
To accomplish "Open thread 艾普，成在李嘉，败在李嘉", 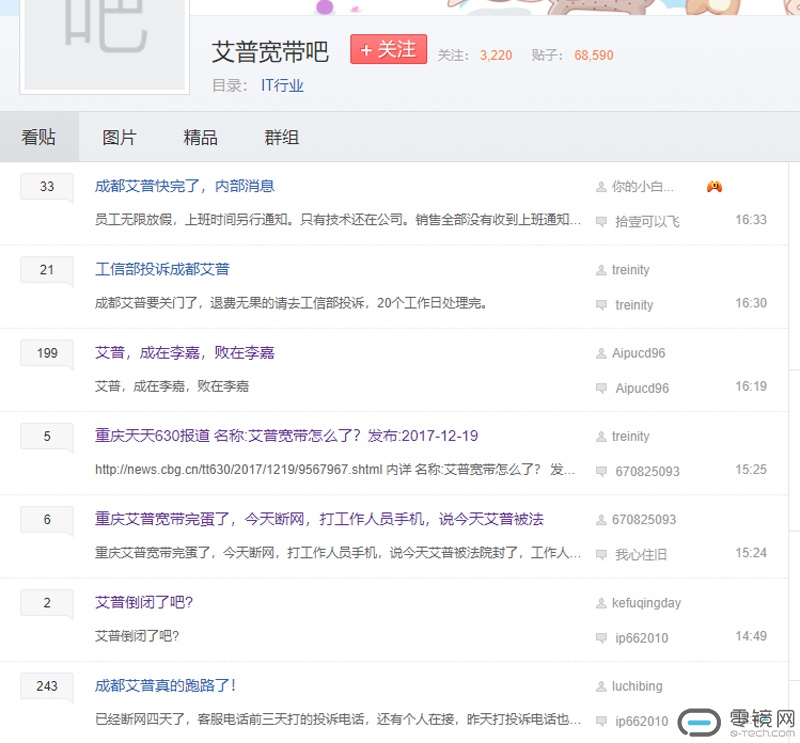I will point(185,353).
